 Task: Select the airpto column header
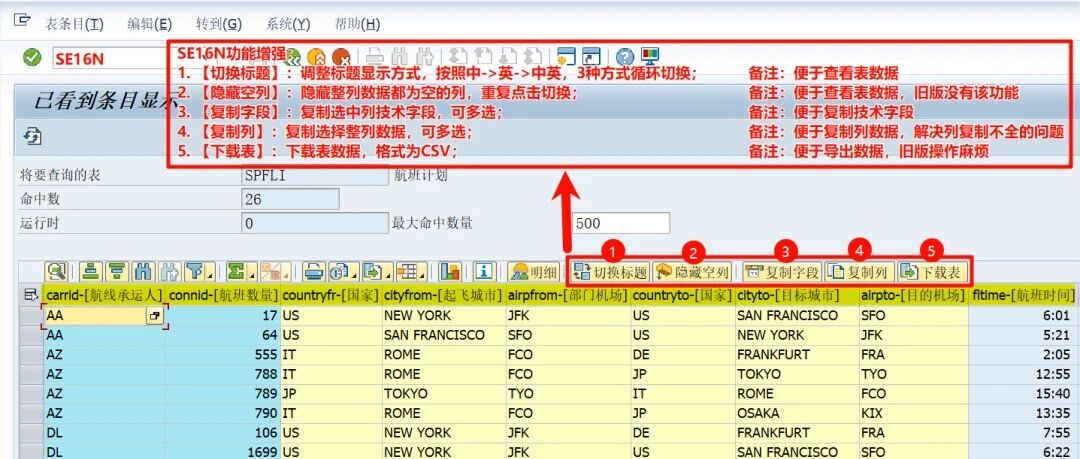pos(913,296)
